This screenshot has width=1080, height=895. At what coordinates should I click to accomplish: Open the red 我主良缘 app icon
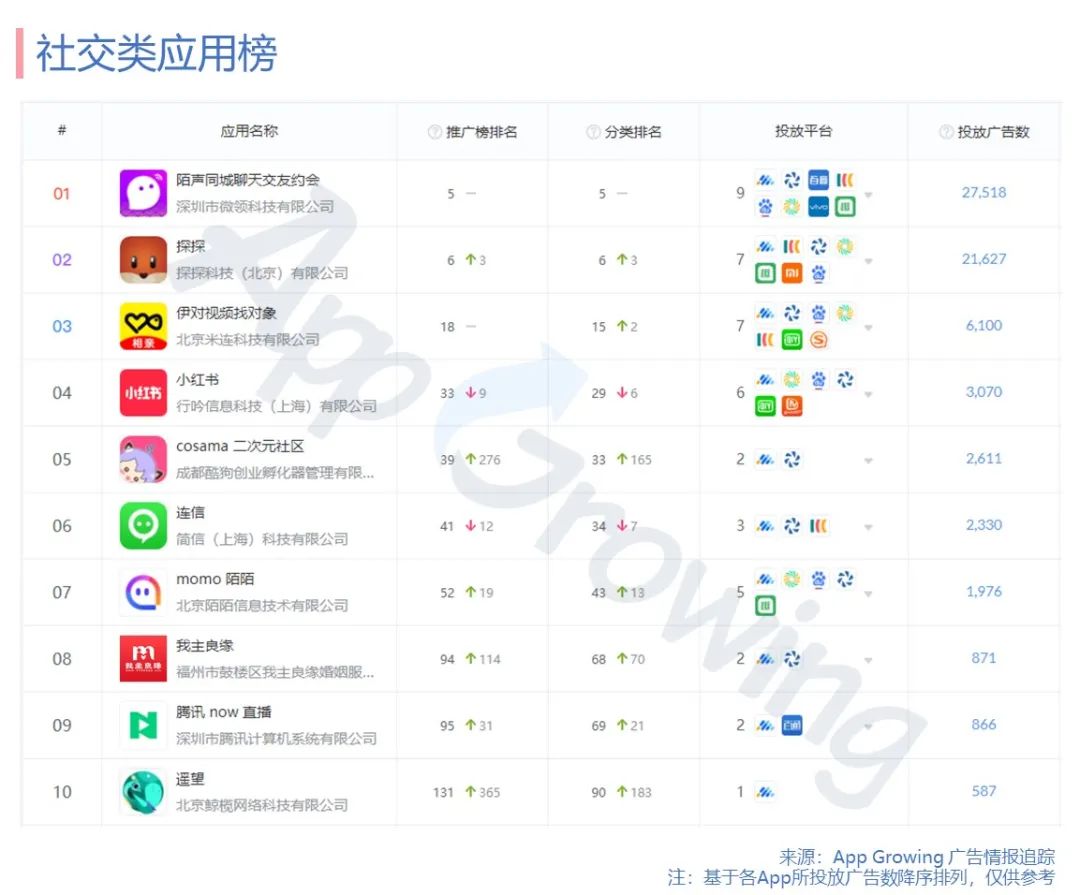coord(143,659)
